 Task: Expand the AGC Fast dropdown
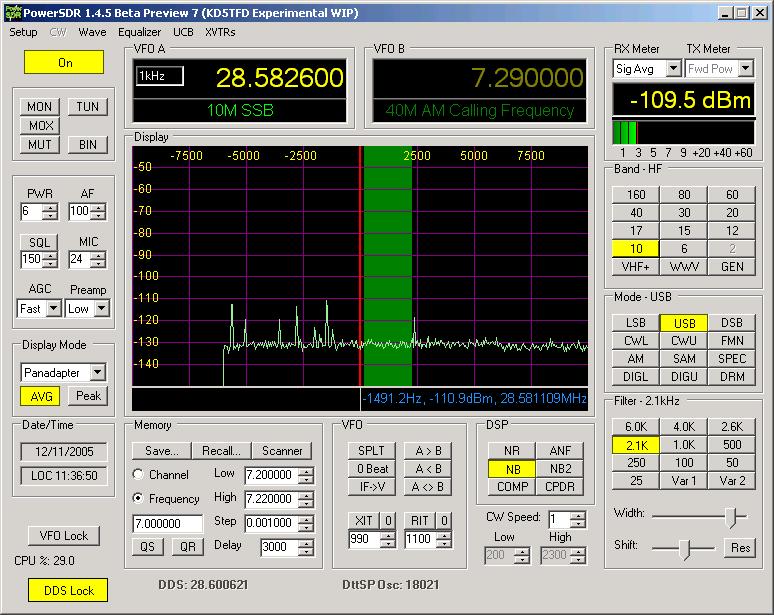pos(53,308)
